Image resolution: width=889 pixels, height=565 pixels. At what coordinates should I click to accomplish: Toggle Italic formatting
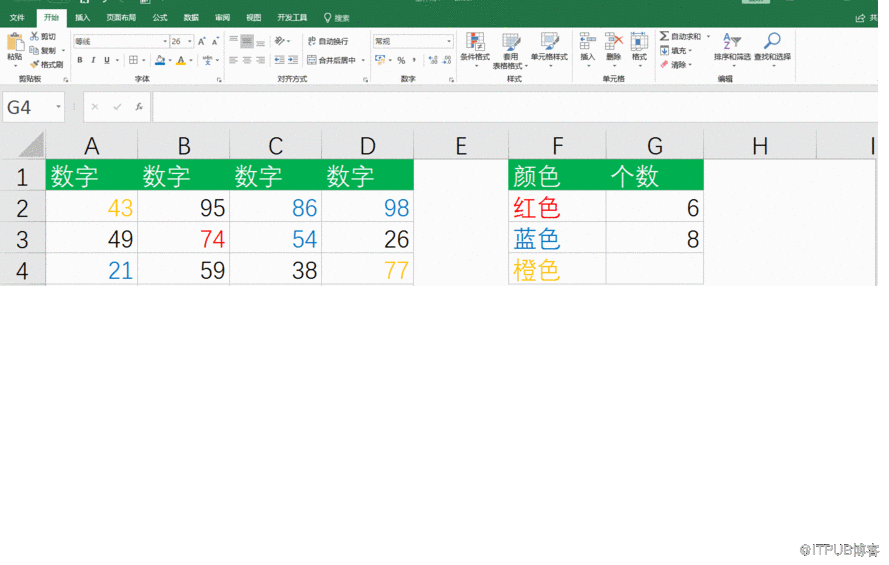tap(93, 60)
